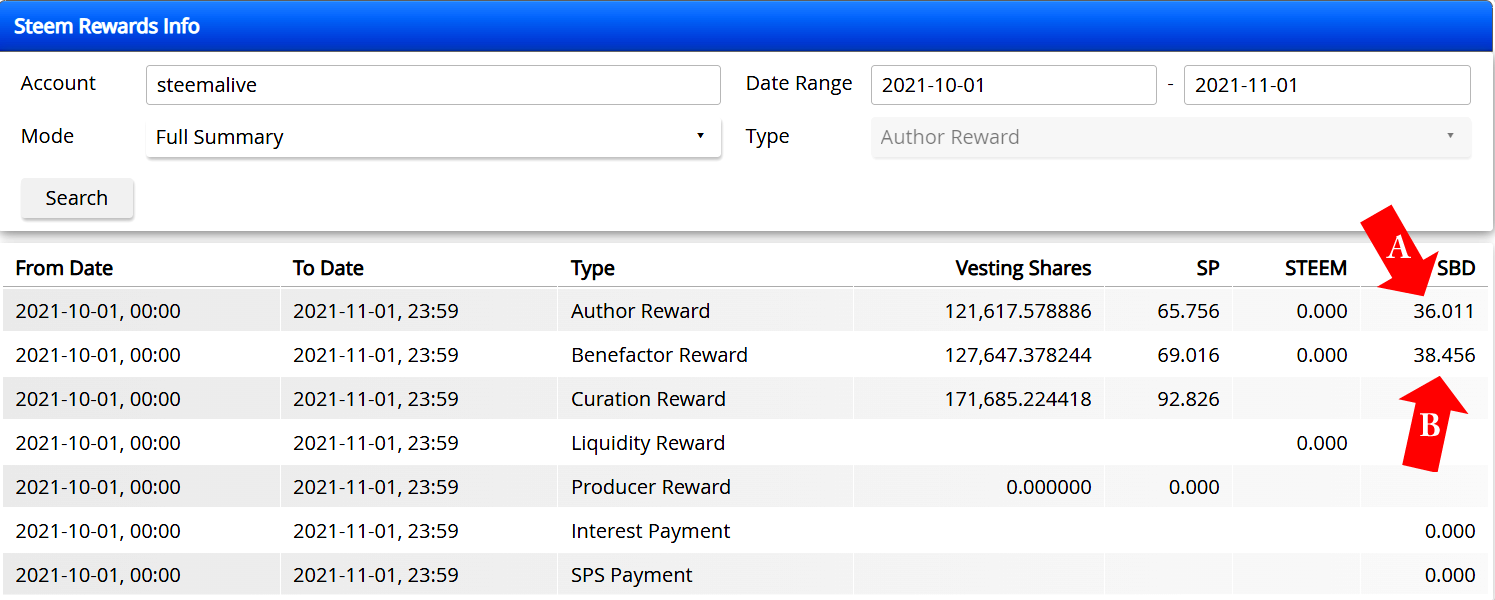
Task: Click the SBD value 38.456
Action: 1444,355
